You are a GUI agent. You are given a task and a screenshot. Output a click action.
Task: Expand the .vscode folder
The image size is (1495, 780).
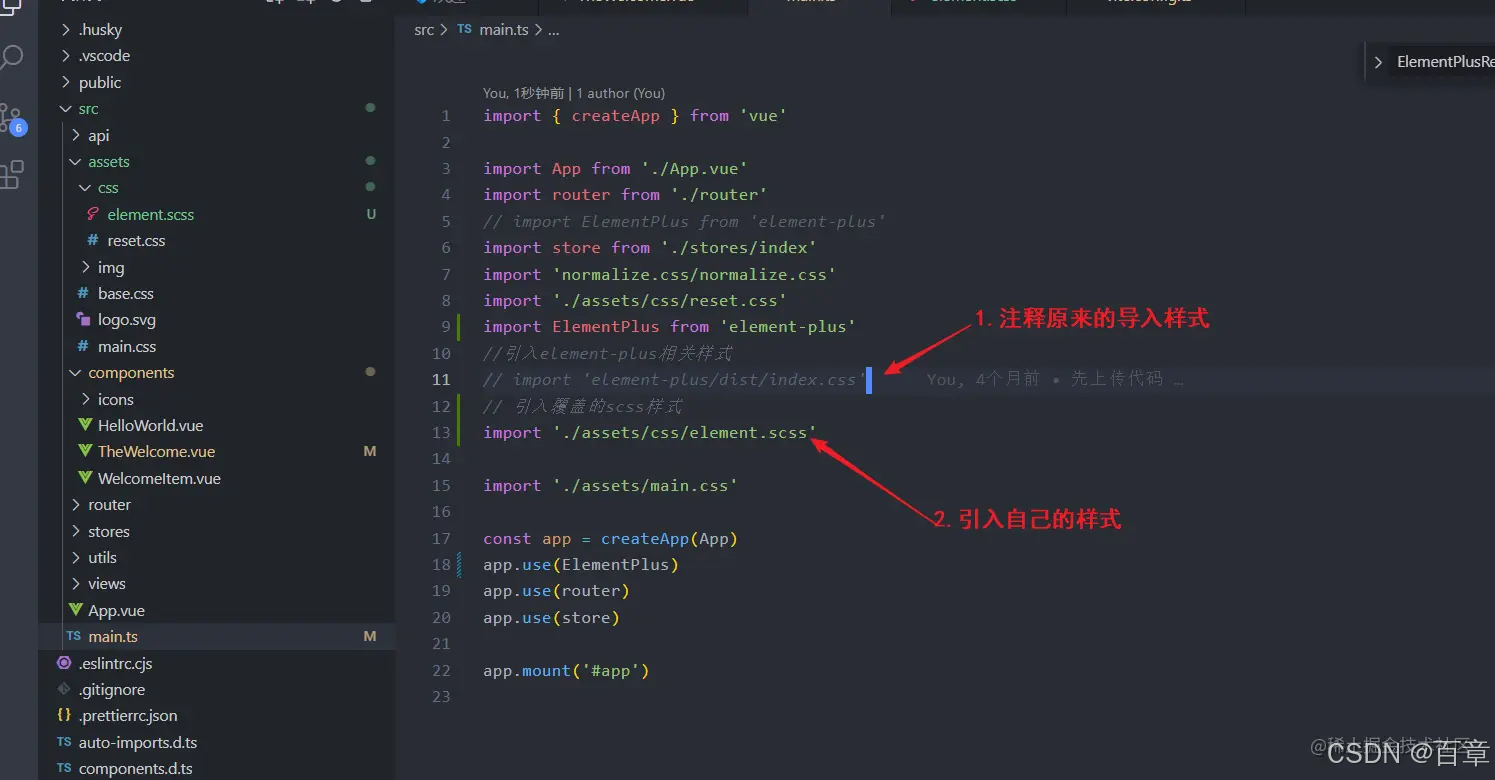(66, 56)
